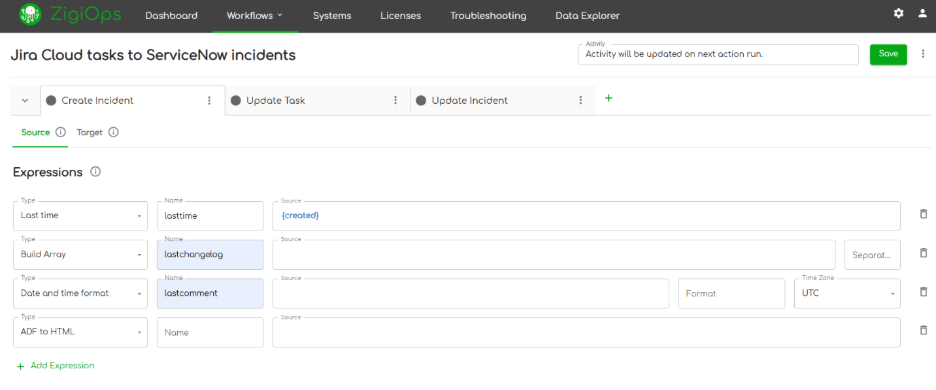Image resolution: width=936 pixels, height=390 pixels.
Task: Show the Source tab info icon
Action: pyautogui.click(x=60, y=133)
